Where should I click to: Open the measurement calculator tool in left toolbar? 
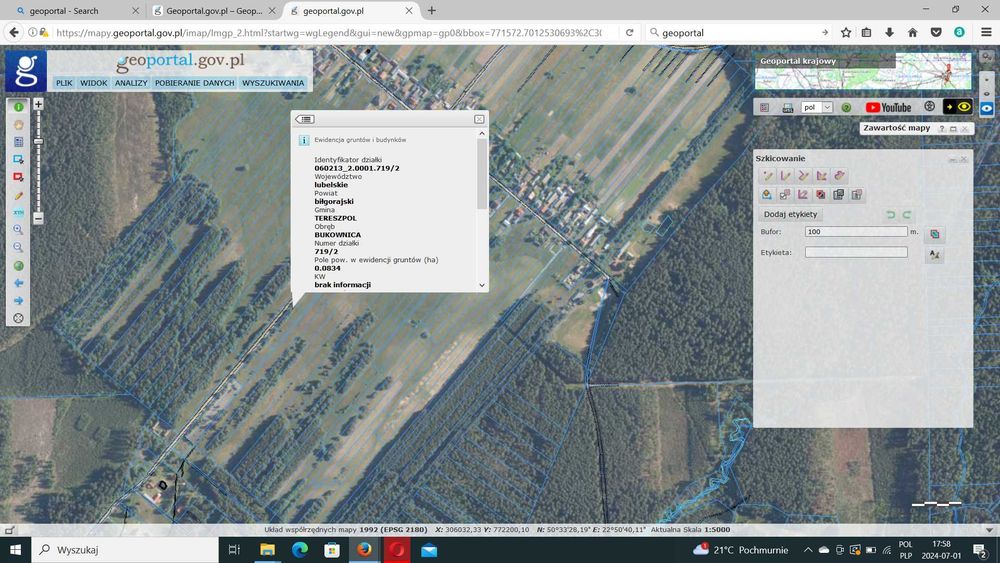click(18, 142)
